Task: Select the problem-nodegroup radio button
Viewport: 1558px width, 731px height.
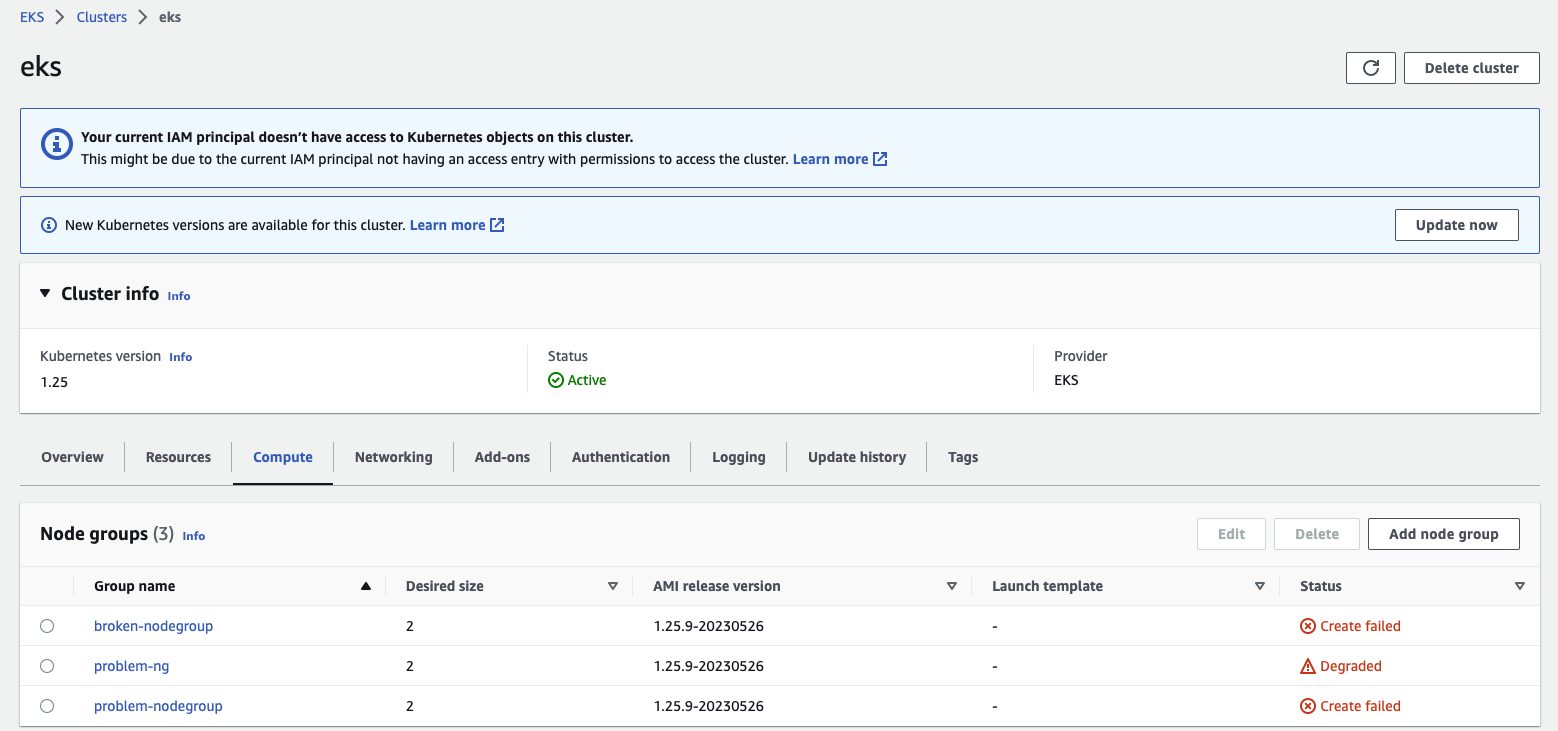Action: click(47, 705)
